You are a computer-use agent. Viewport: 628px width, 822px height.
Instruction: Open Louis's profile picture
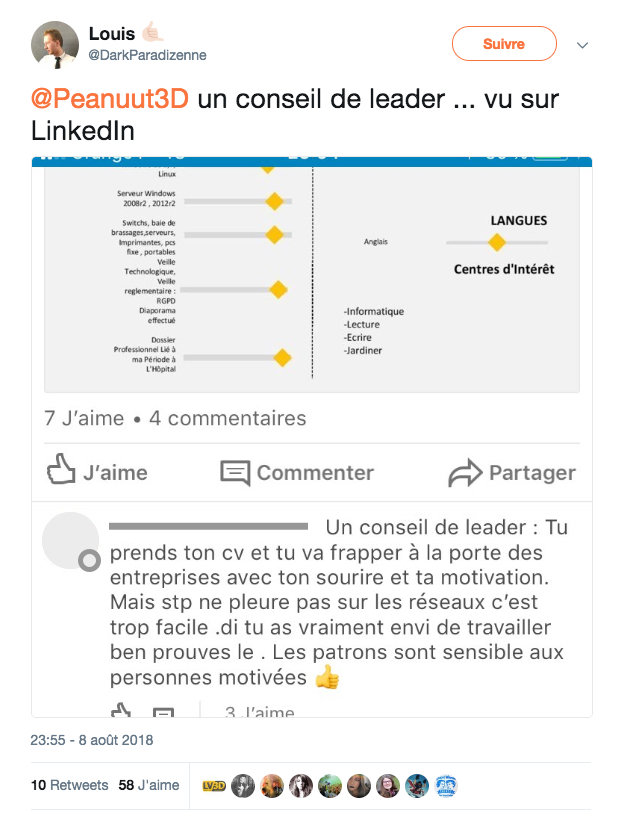click(x=55, y=44)
